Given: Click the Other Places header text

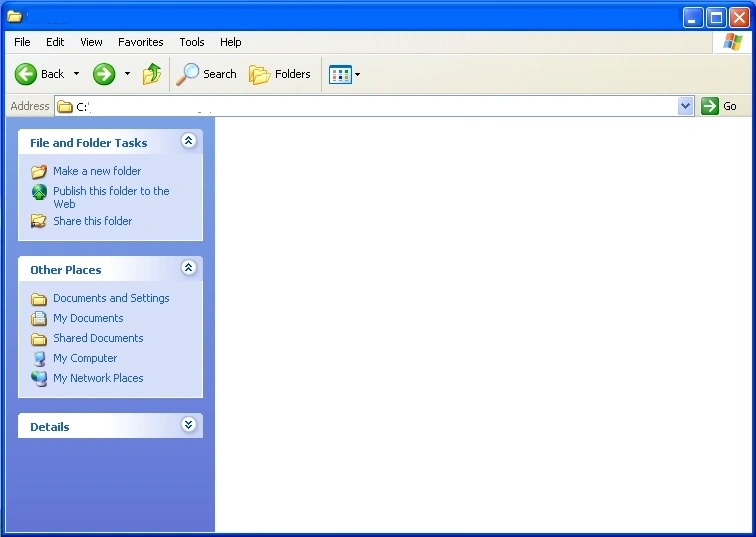Looking at the screenshot, I should click(x=66, y=270).
